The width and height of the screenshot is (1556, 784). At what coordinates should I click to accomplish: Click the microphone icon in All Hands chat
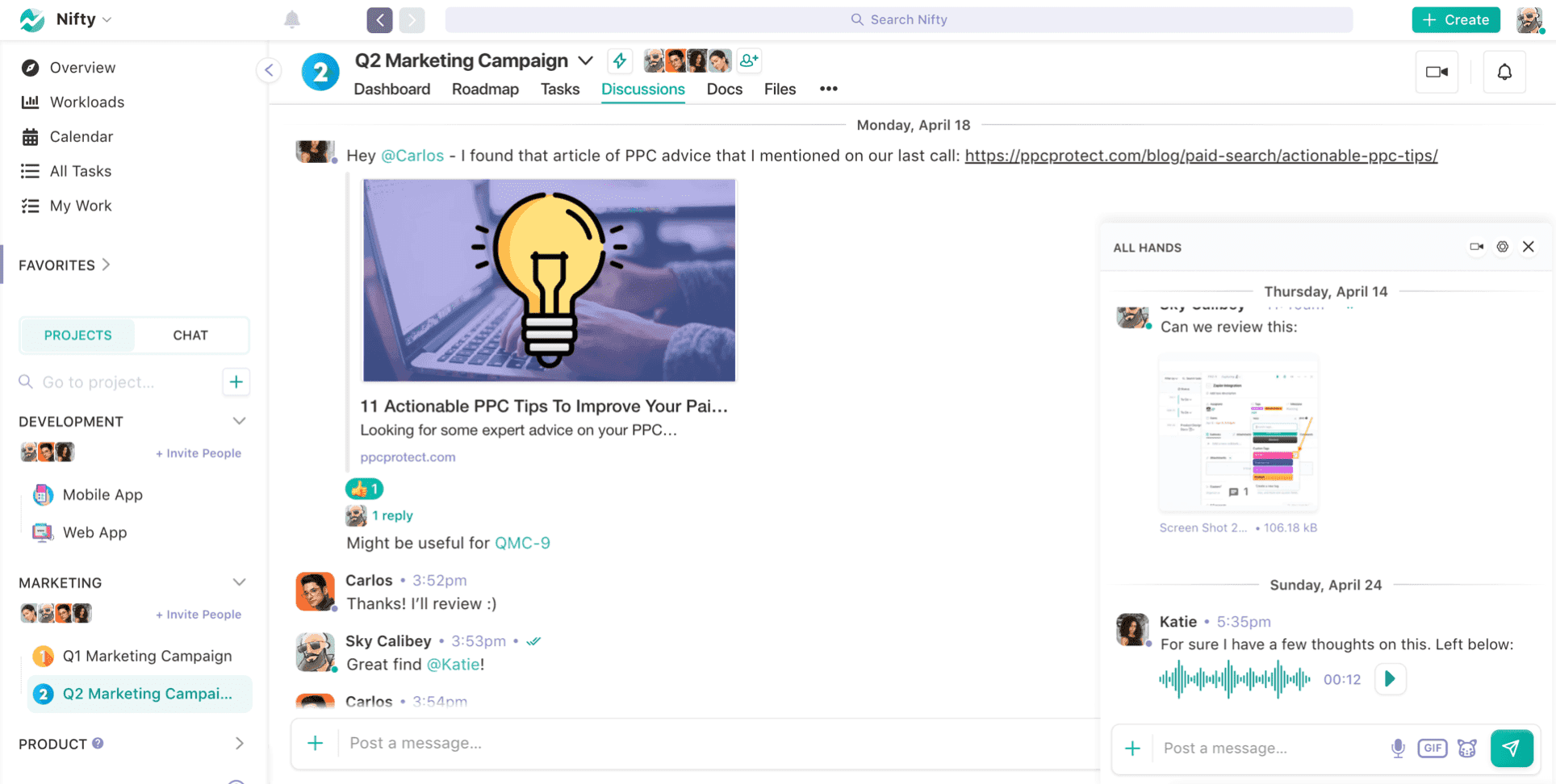point(1398,749)
